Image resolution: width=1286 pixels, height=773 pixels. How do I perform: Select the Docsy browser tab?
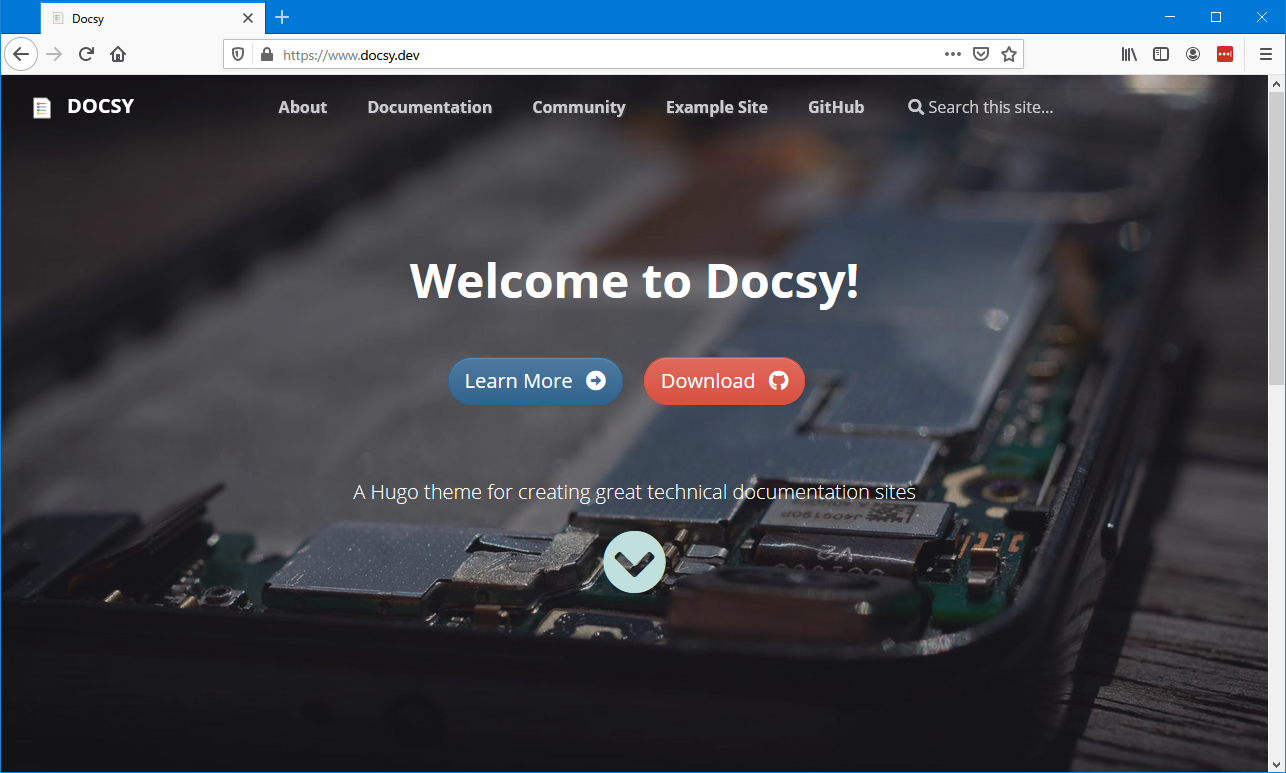[153, 18]
